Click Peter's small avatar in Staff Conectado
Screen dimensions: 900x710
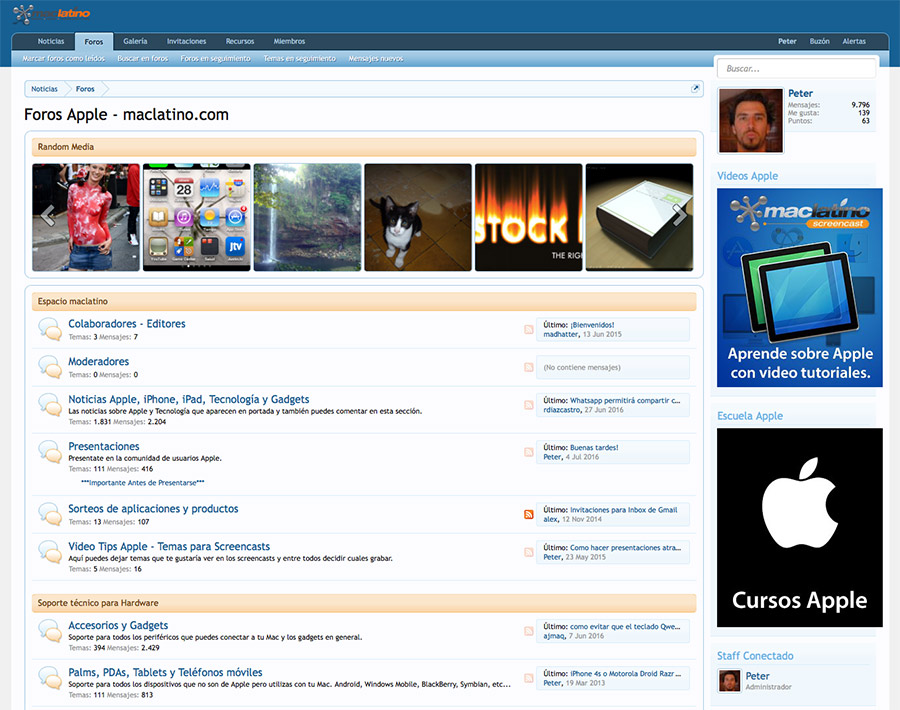[x=730, y=681]
